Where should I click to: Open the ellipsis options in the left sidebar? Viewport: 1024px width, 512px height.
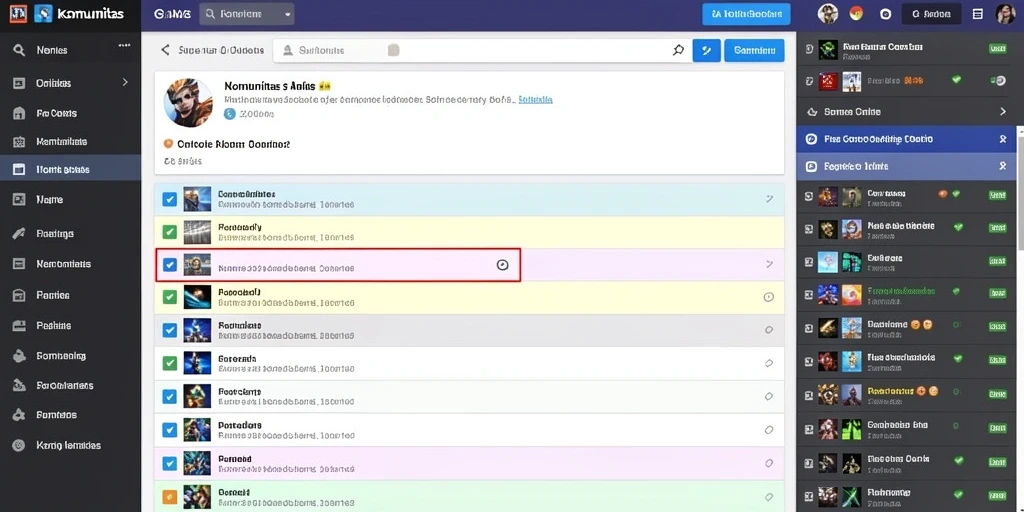tap(124, 46)
